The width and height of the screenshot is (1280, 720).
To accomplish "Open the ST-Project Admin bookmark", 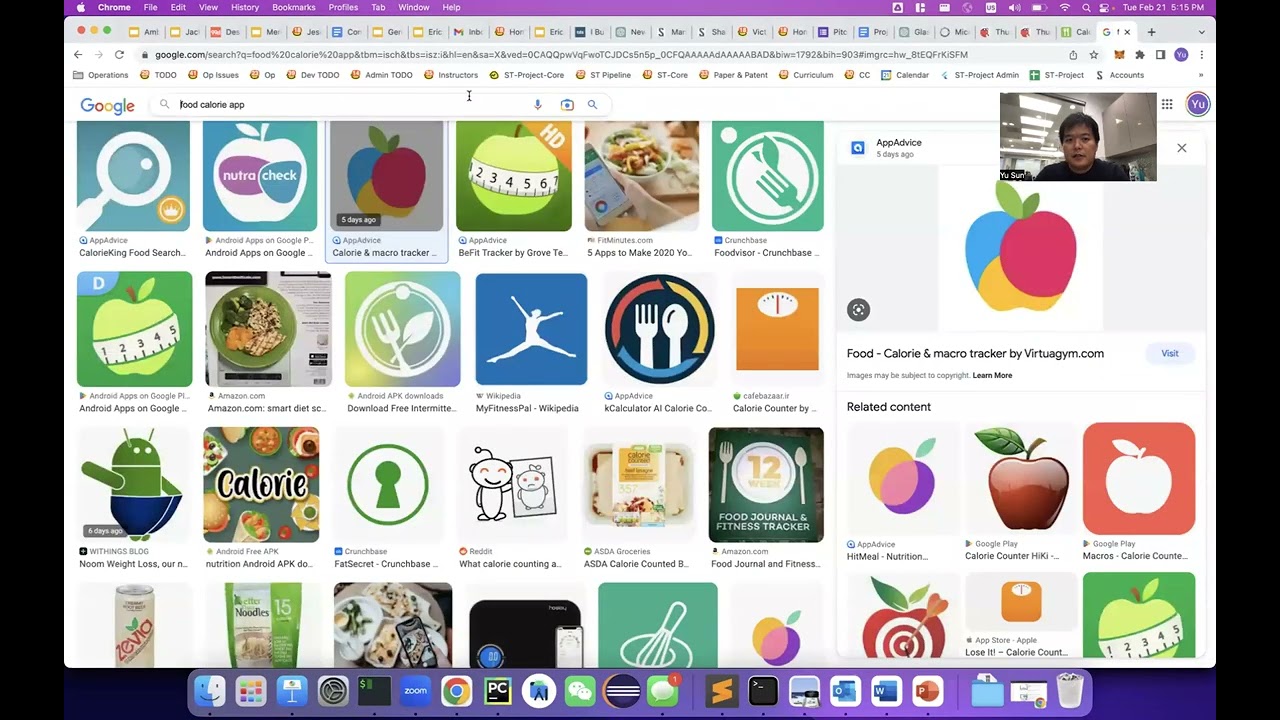I will tap(979, 75).
